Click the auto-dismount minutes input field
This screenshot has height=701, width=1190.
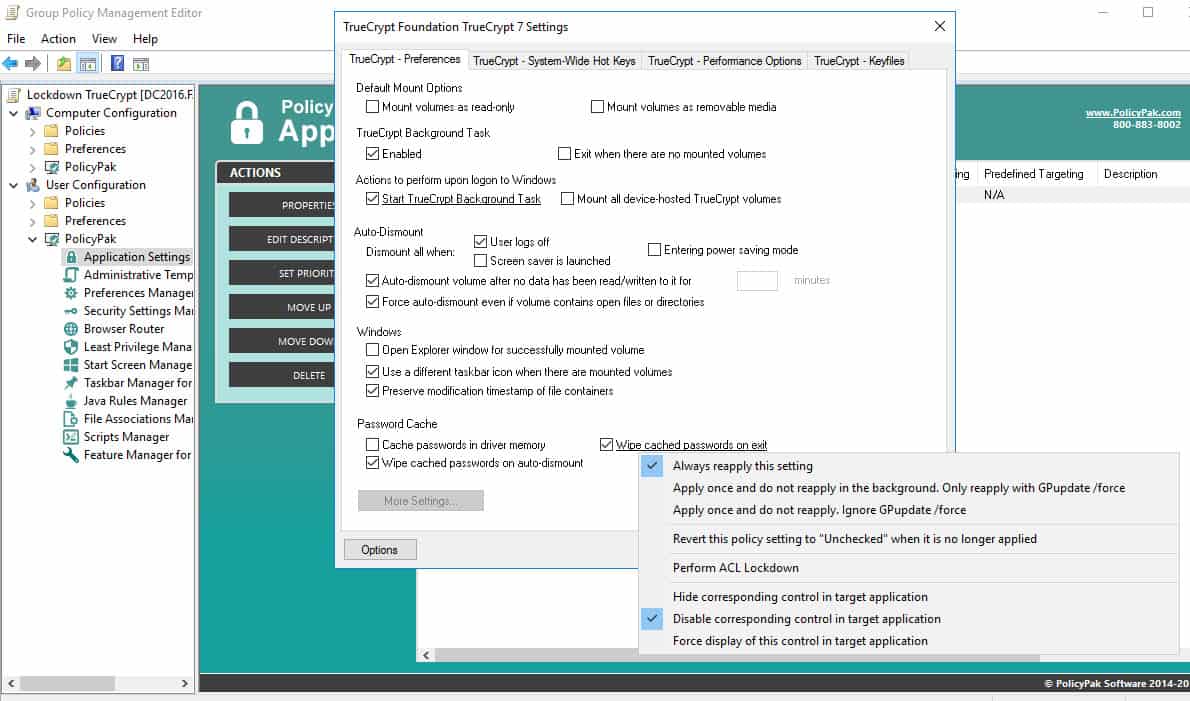coord(757,281)
